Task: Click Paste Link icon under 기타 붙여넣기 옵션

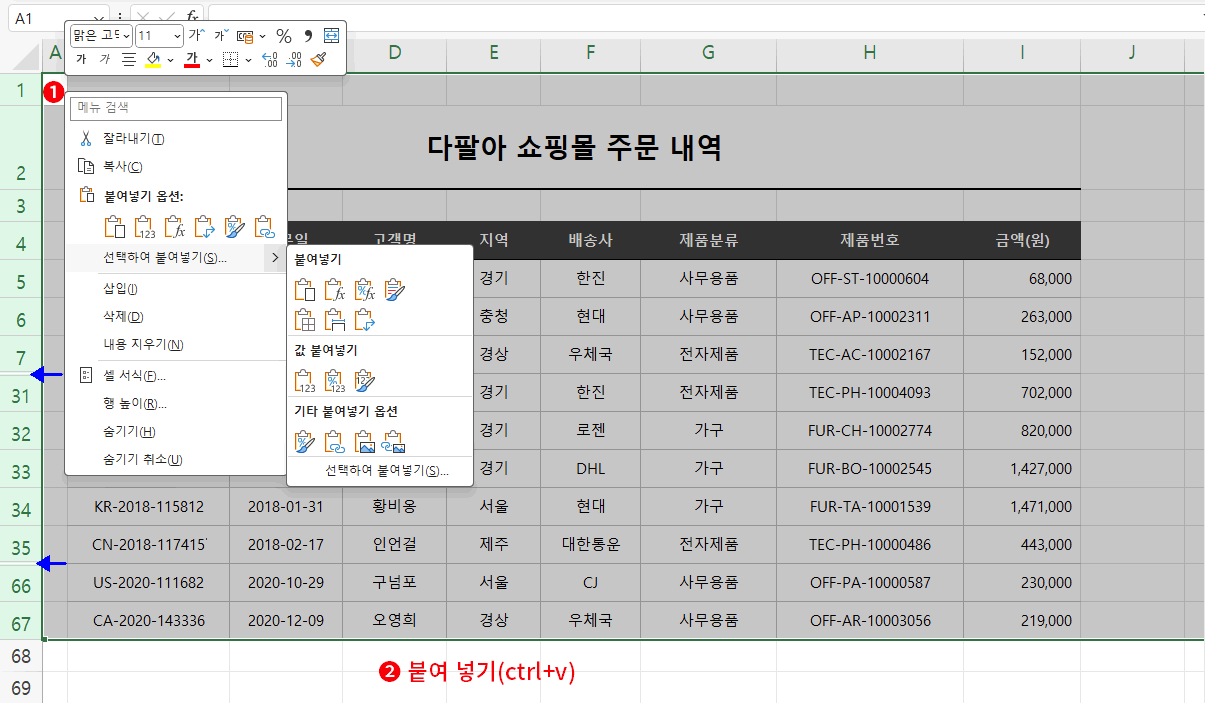Action: 335,441
